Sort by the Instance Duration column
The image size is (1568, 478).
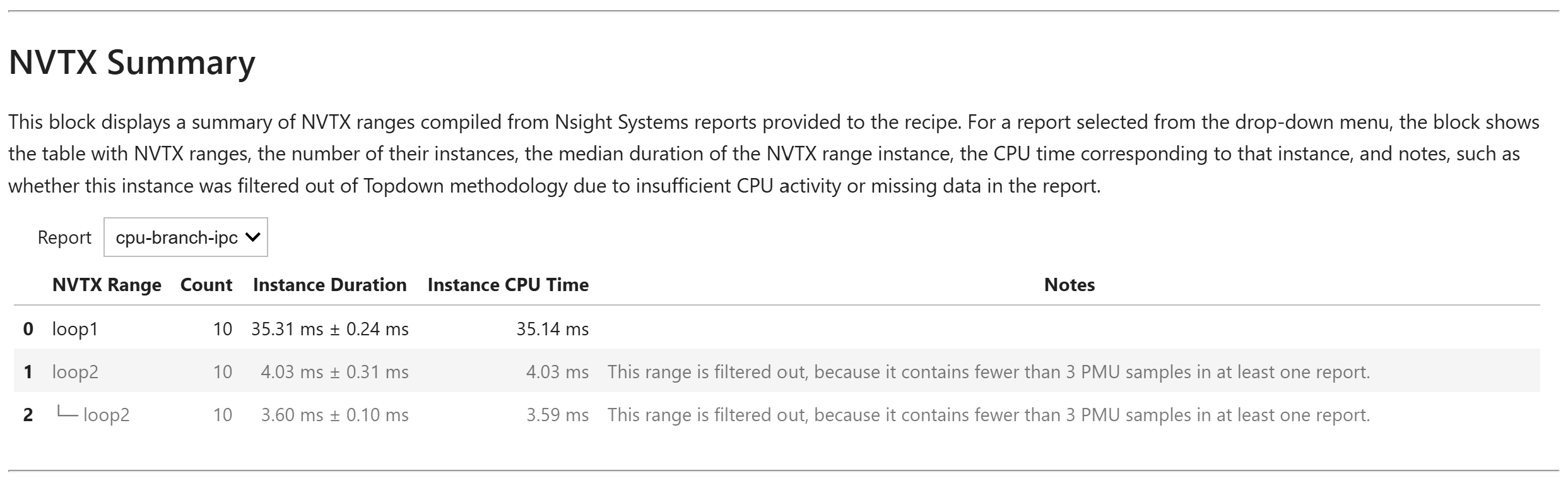[x=329, y=285]
